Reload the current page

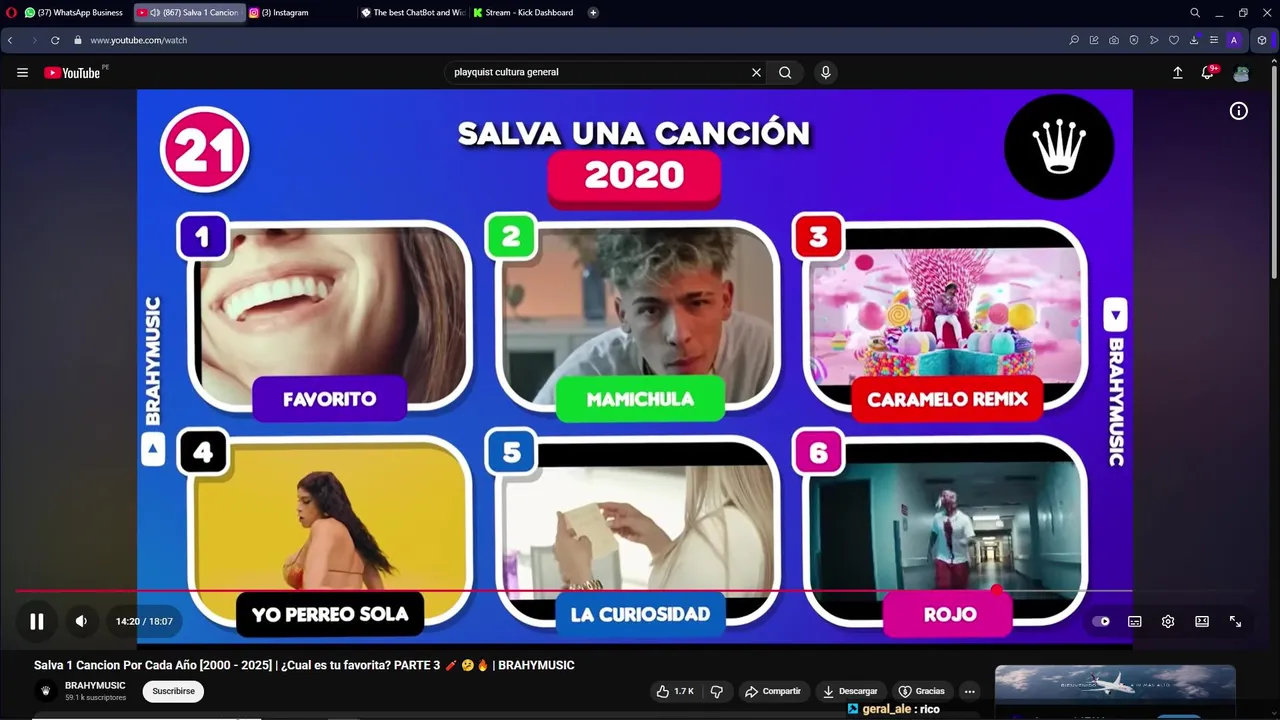(55, 40)
